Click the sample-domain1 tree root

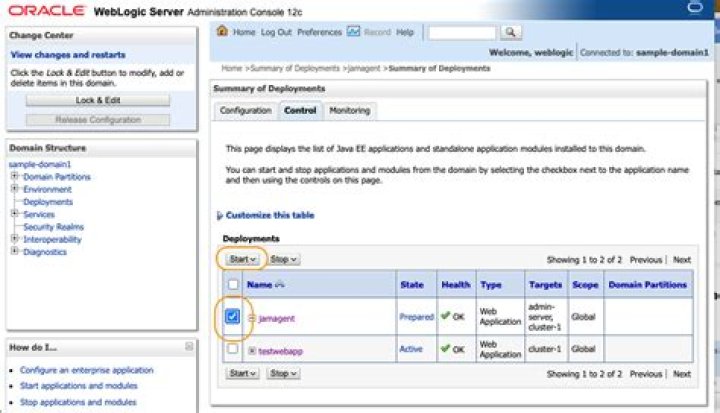click(x=40, y=164)
